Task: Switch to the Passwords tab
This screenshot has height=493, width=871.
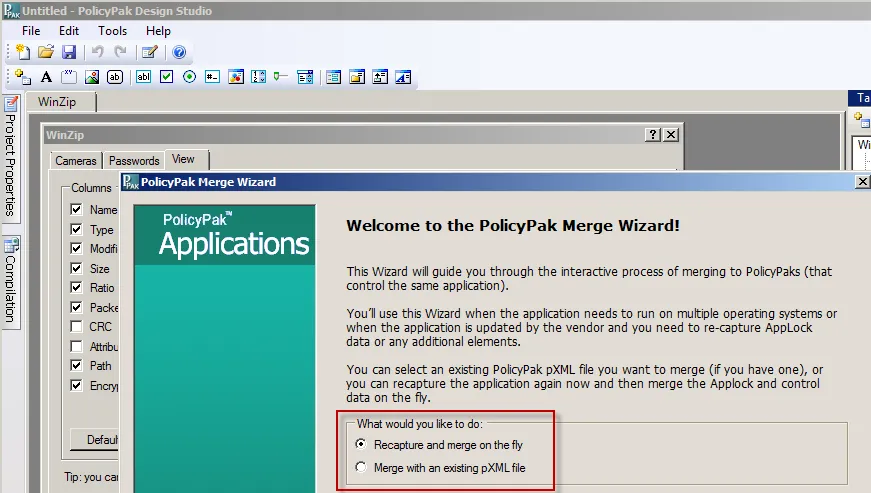Action: (134, 160)
